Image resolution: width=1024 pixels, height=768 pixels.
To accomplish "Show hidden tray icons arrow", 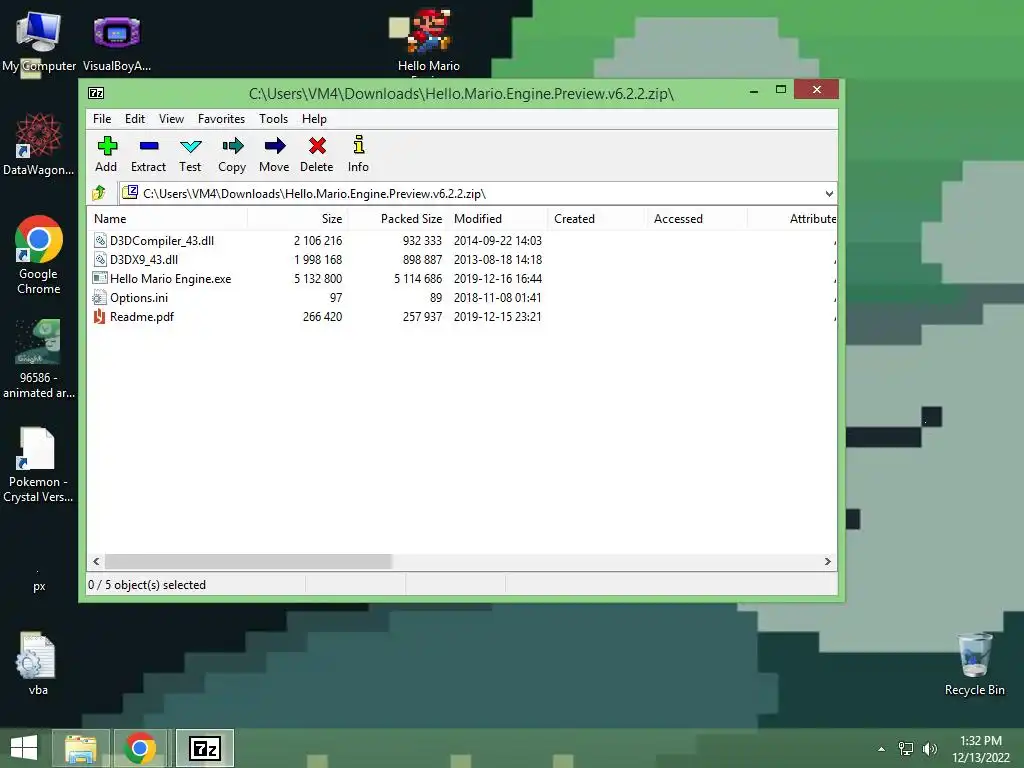I will (x=882, y=749).
